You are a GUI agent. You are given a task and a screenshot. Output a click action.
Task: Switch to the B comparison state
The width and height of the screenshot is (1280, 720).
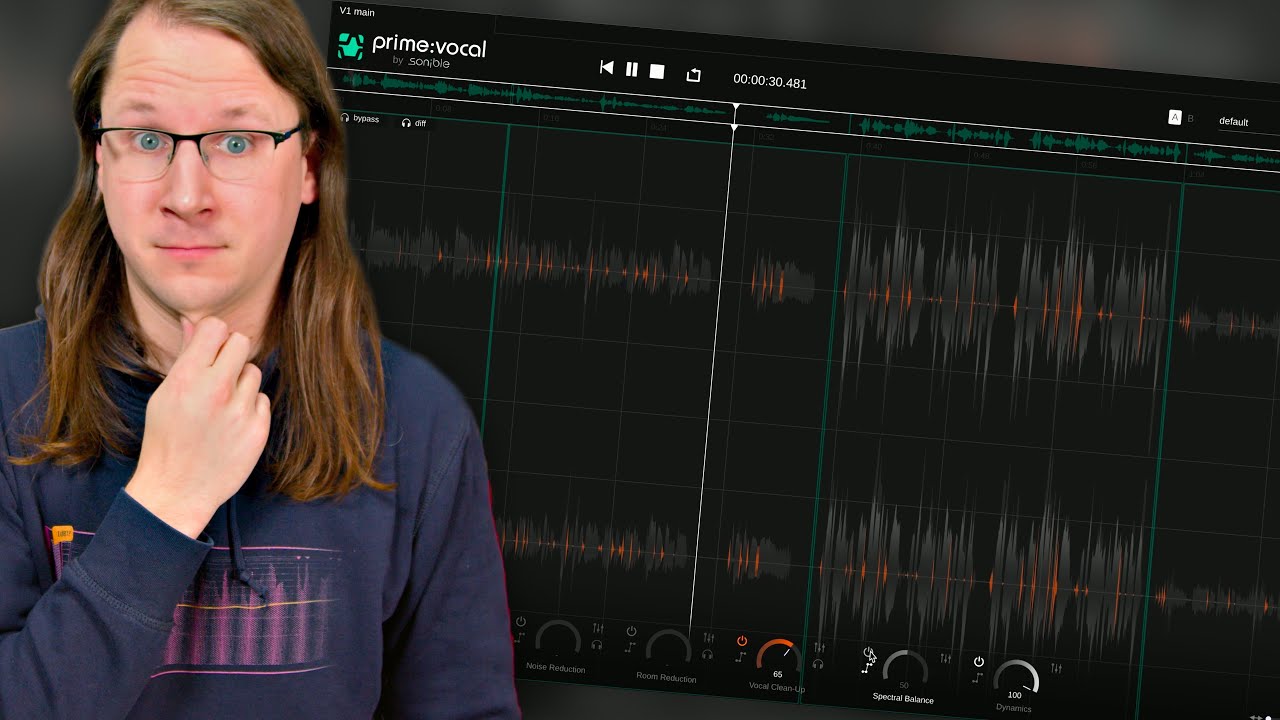[x=1190, y=118]
